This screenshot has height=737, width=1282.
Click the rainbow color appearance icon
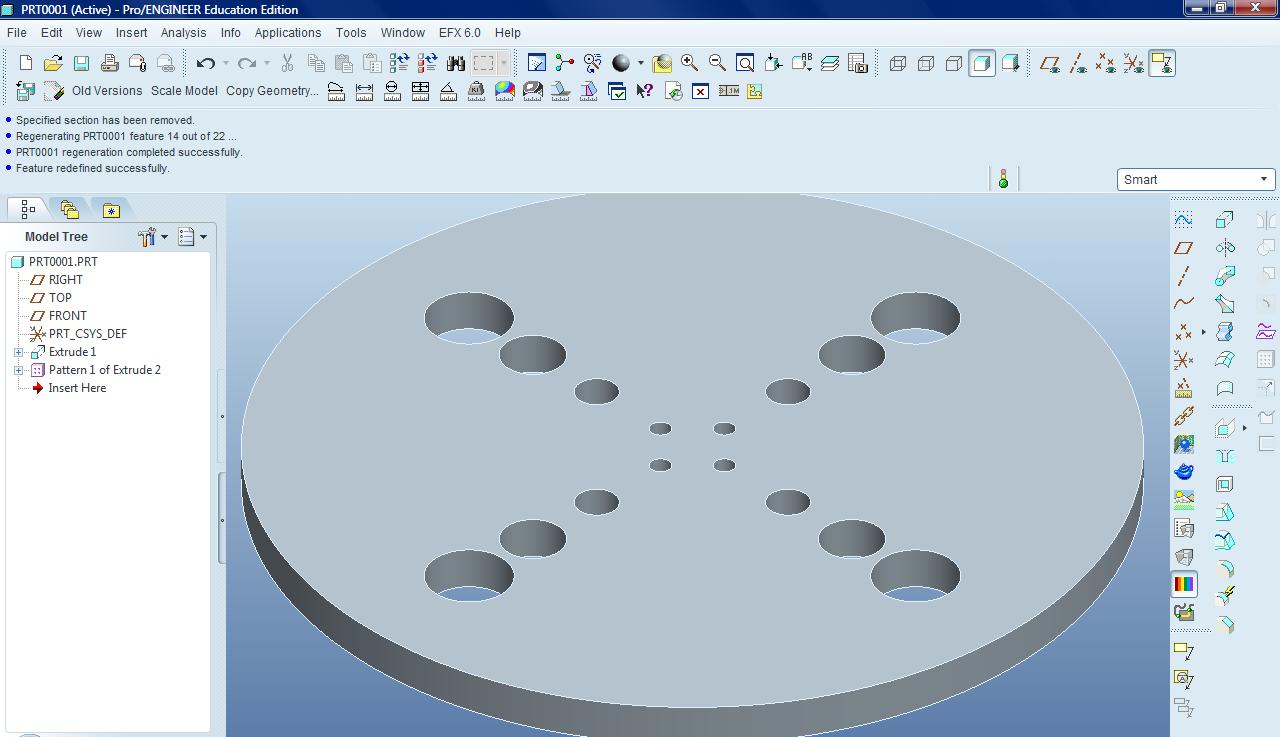tap(1184, 584)
